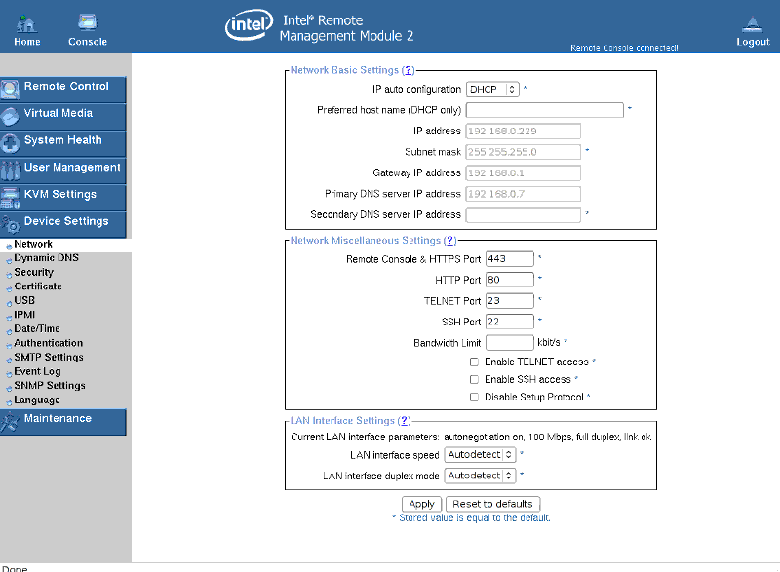Open Network Miscellaneous Settings help link
This screenshot has height=572, width=780.
coord(450,241)
